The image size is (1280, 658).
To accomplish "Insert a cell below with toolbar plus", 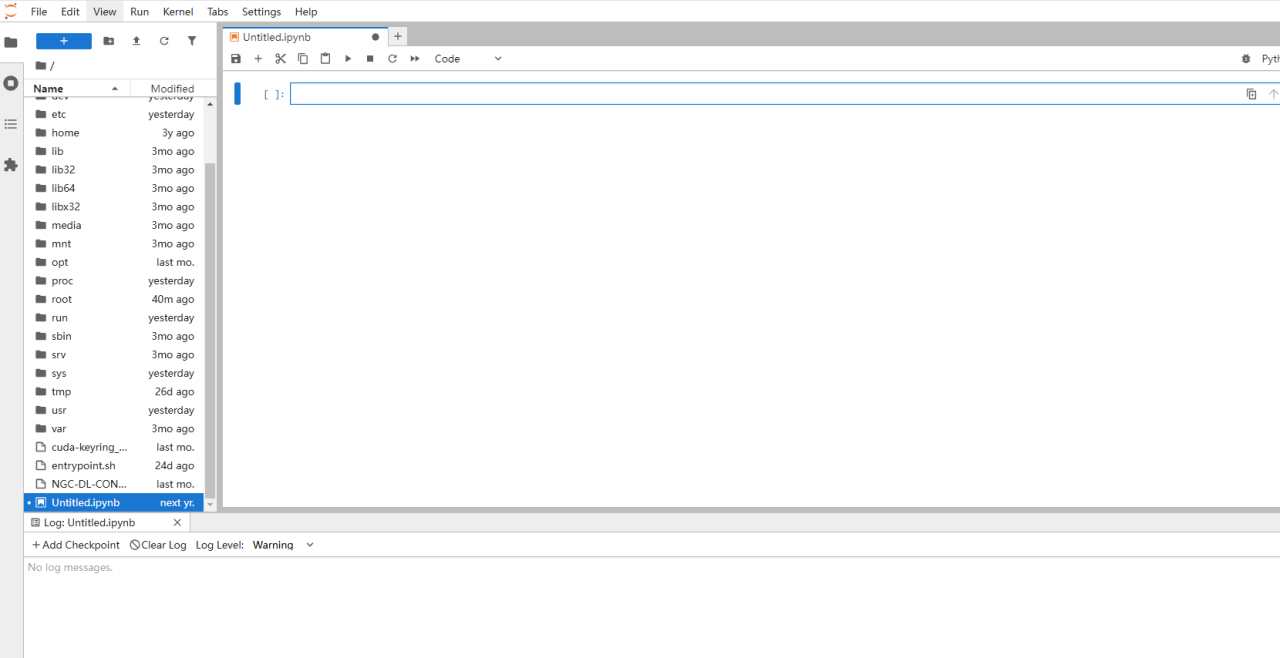I will tap(258, 59).
